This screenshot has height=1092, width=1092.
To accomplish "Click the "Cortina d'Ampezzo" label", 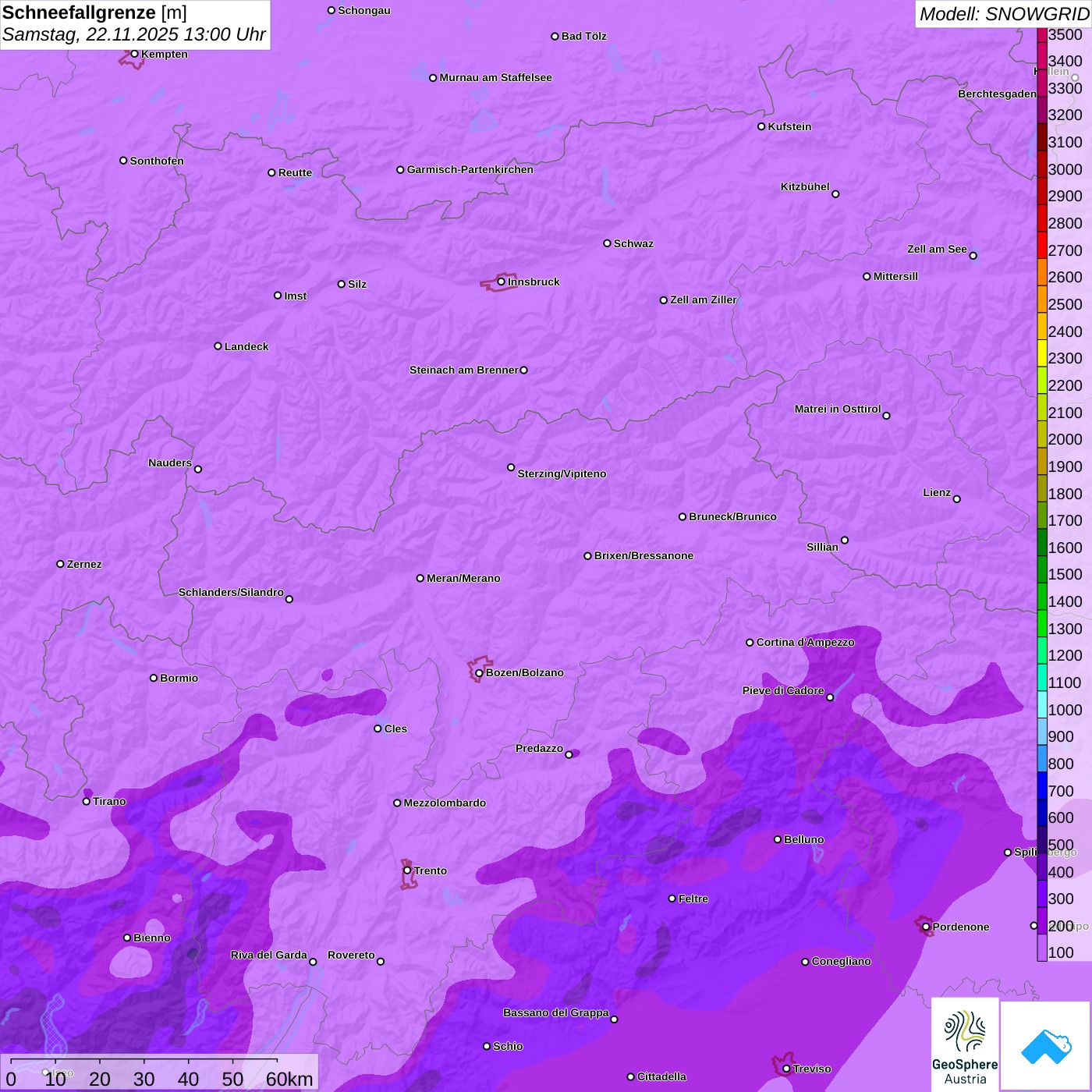I will pyautogui.click(x=806, y=642).
